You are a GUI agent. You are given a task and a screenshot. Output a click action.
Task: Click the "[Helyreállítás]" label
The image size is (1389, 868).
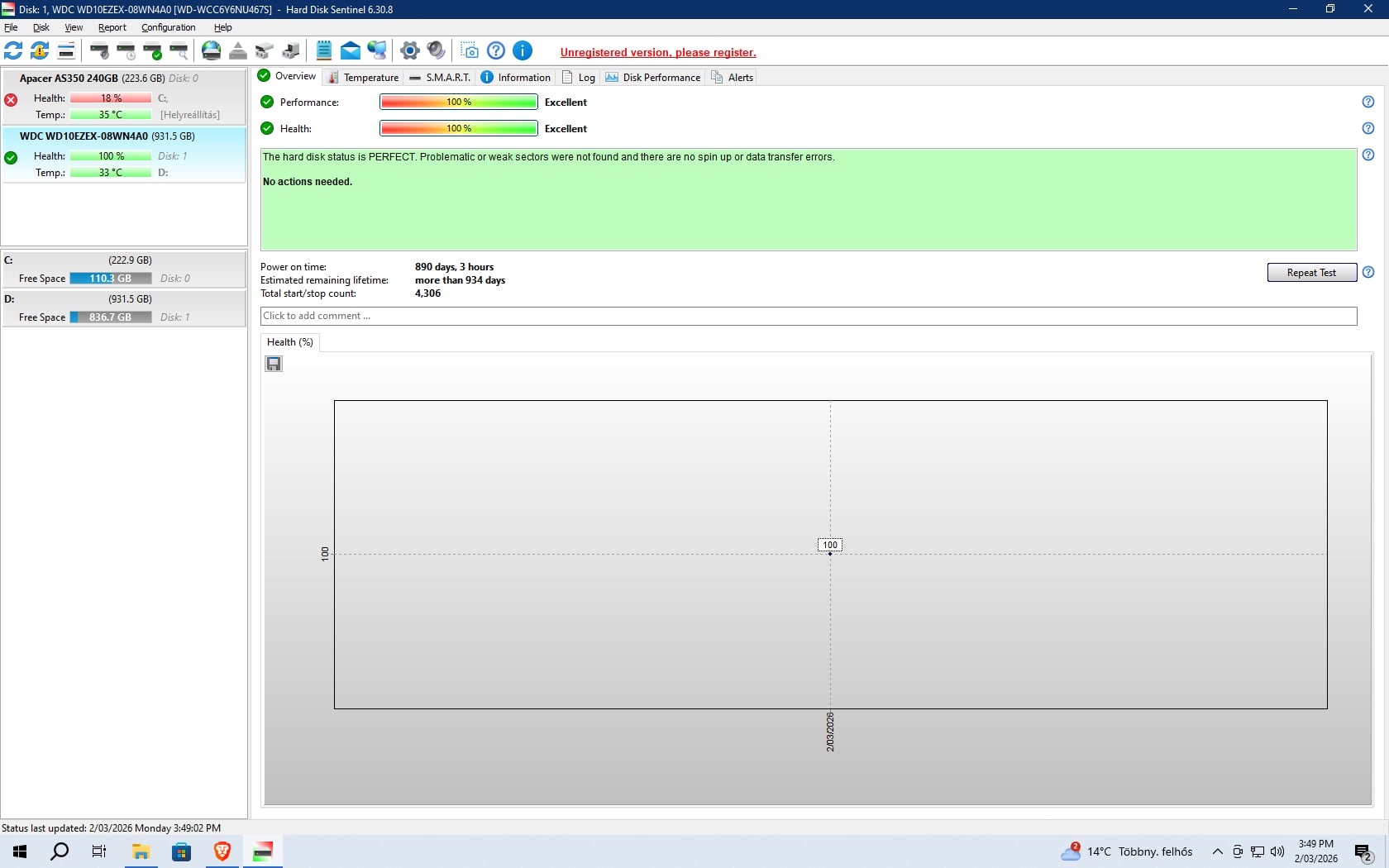point(190,115)
